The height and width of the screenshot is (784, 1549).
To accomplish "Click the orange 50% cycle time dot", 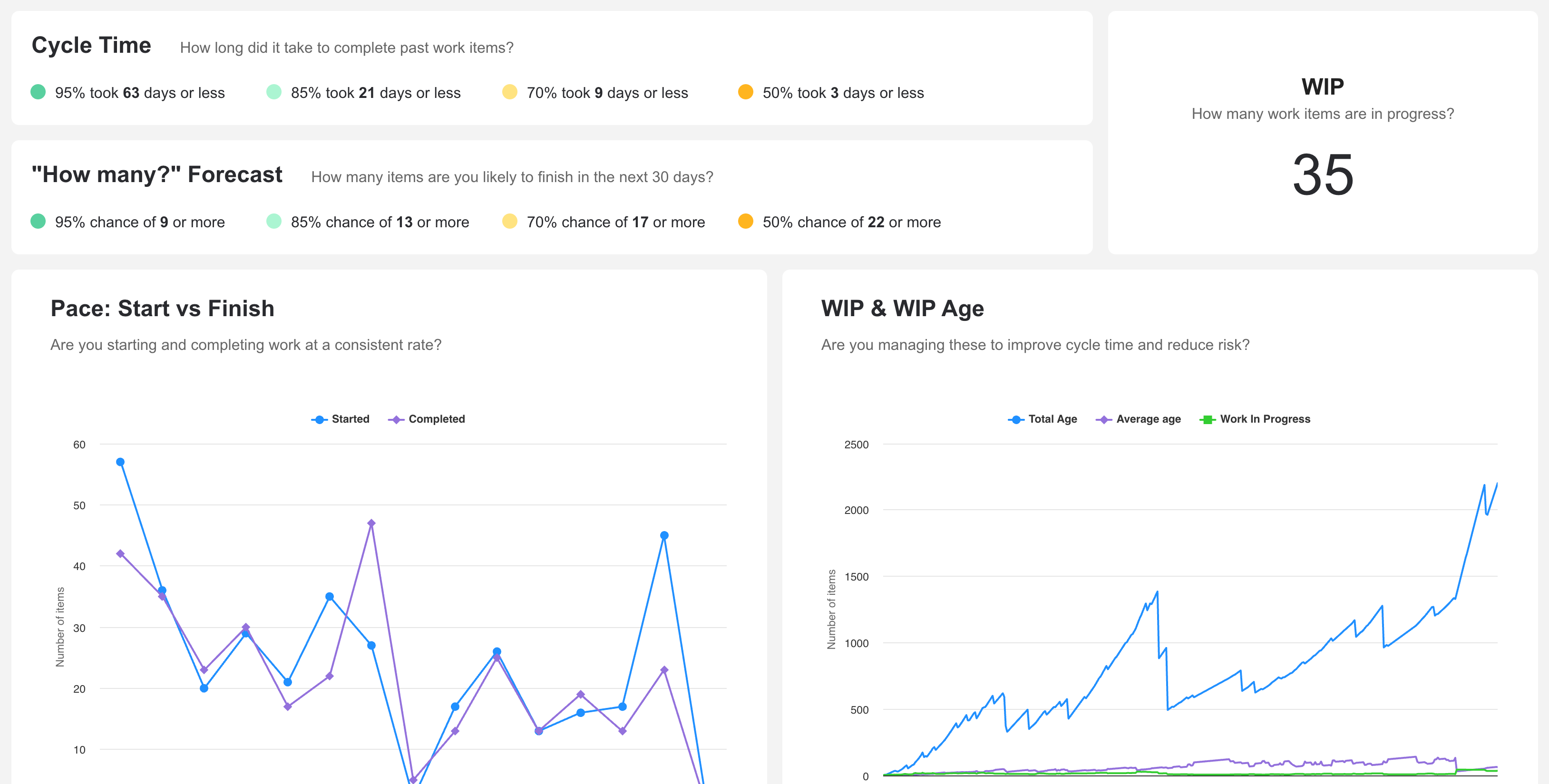I will tap(745, 93).
